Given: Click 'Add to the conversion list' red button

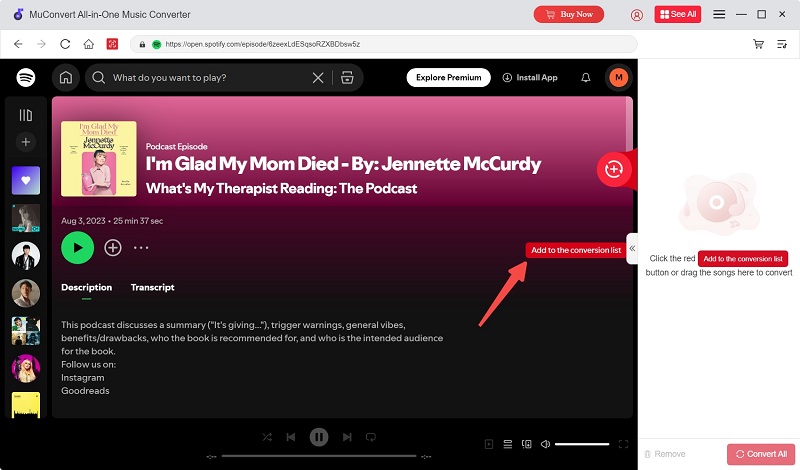Looking at the screenshot, I should pos(576,250).
